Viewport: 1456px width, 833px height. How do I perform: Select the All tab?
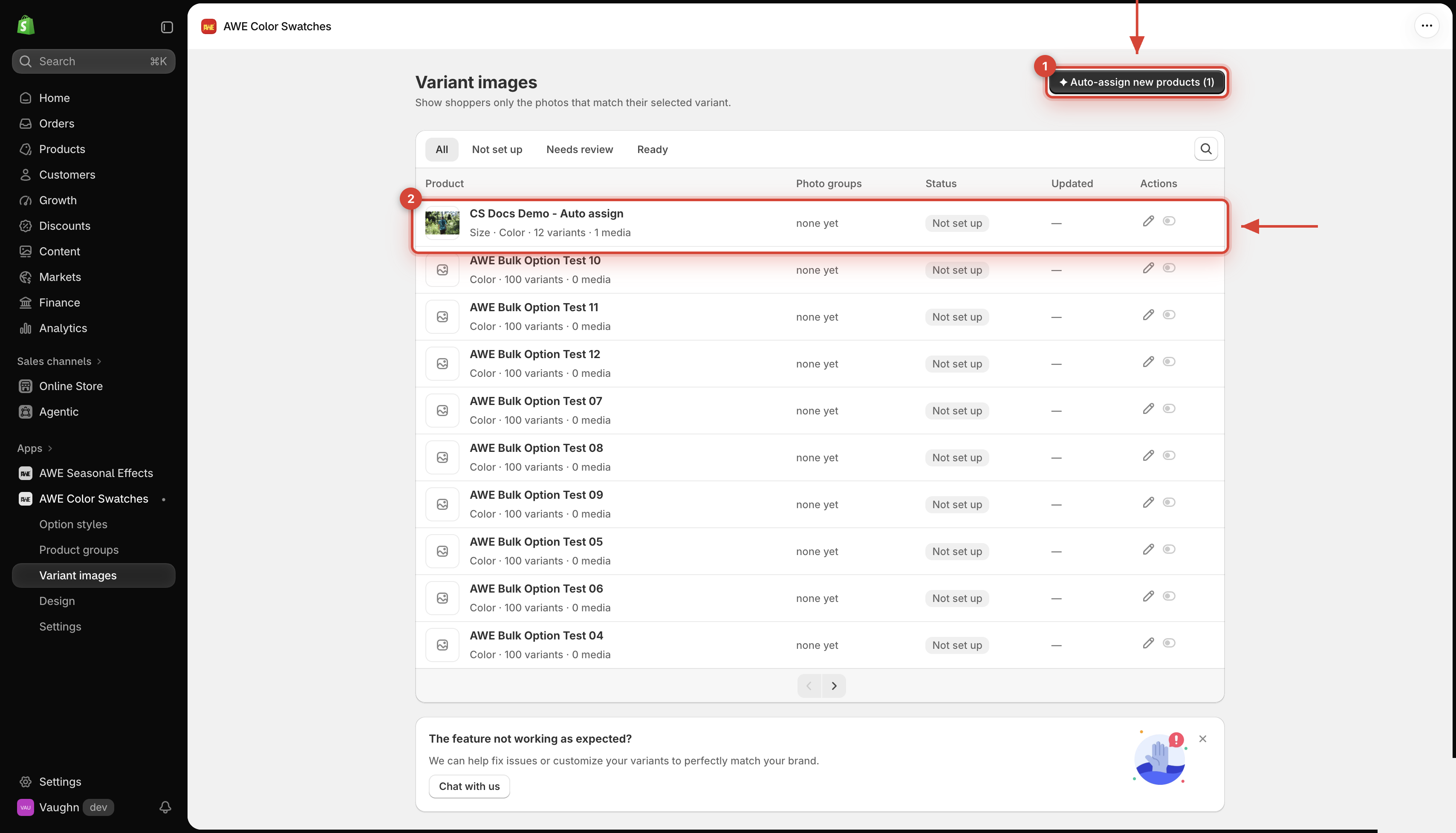point(442,149)
